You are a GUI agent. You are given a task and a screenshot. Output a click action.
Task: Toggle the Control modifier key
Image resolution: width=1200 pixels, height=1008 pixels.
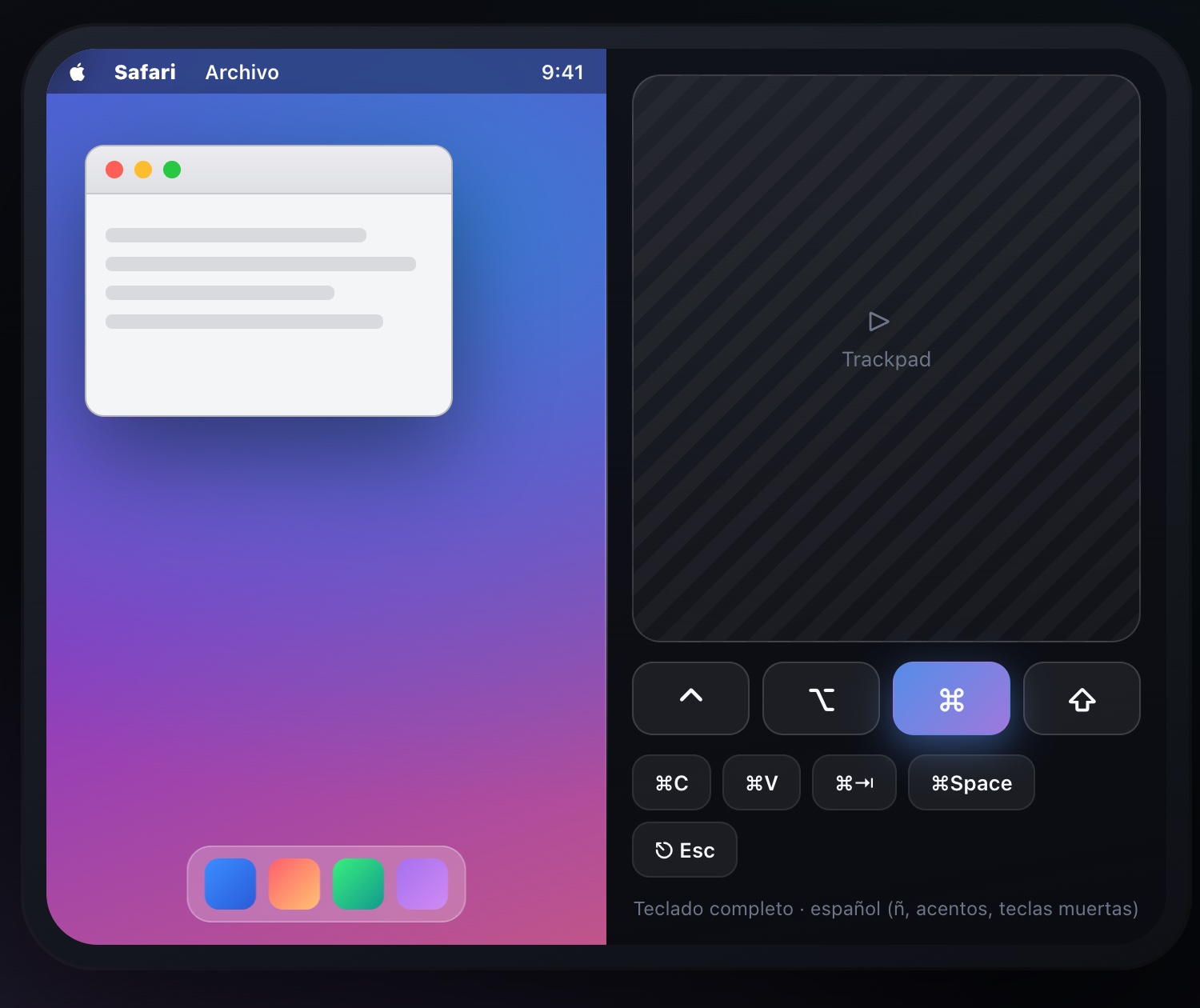pyautogui.click(x=690, y=698)
